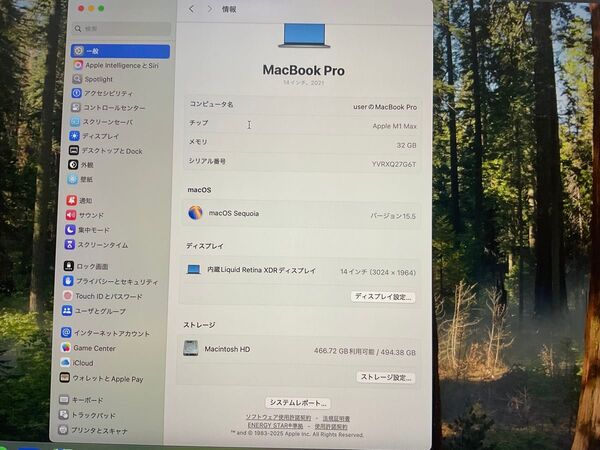
Task: Open サウンド (Sound) settings
Action: (85, 215)
